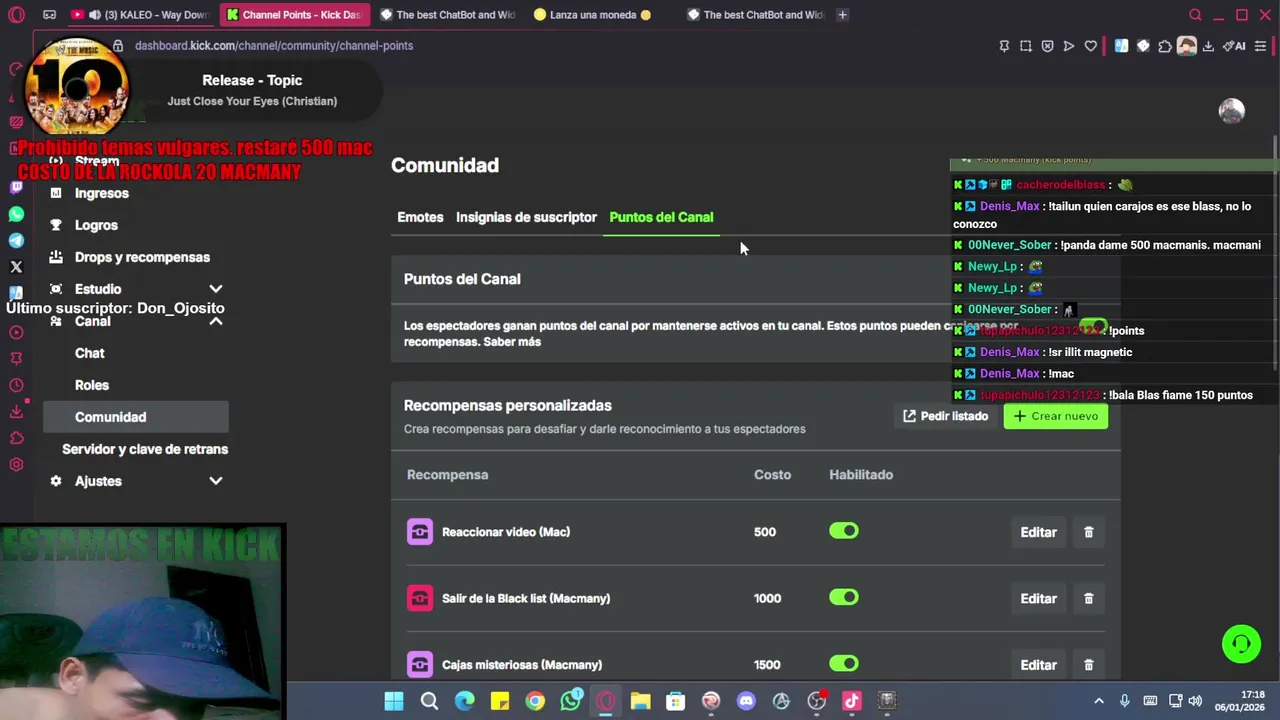Show hidden system tray icons
This screenshot has width=1280, height=720.
(1099, 701)
